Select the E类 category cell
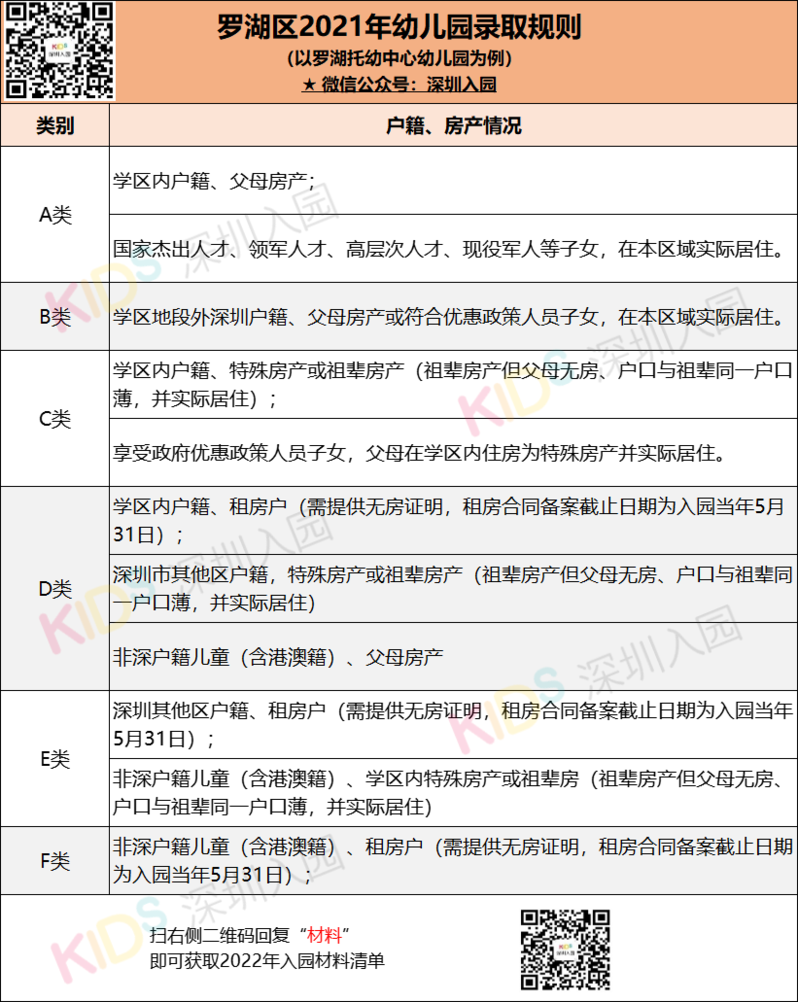The image size is (798, 1002). (x=55, y=759)
